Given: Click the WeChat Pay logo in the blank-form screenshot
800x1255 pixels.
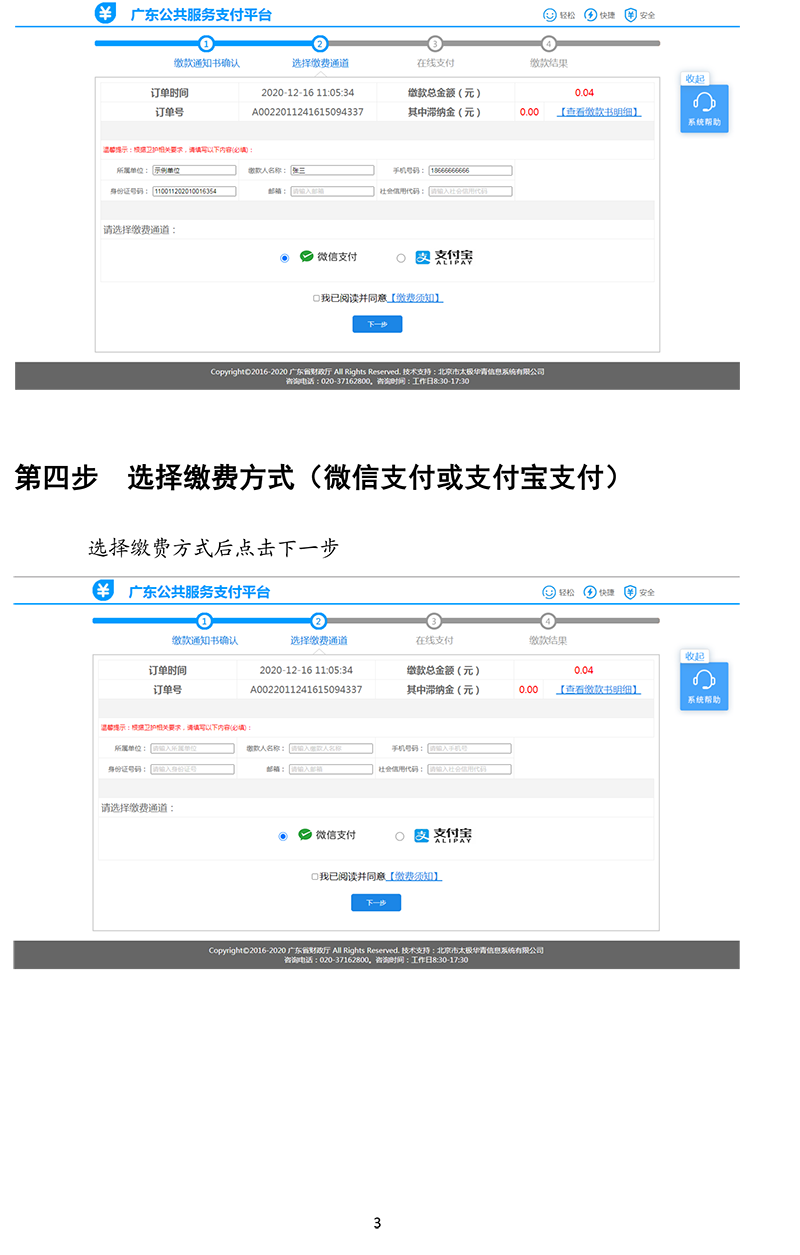Looking at the screenshot, I should (x=305, y=834).
